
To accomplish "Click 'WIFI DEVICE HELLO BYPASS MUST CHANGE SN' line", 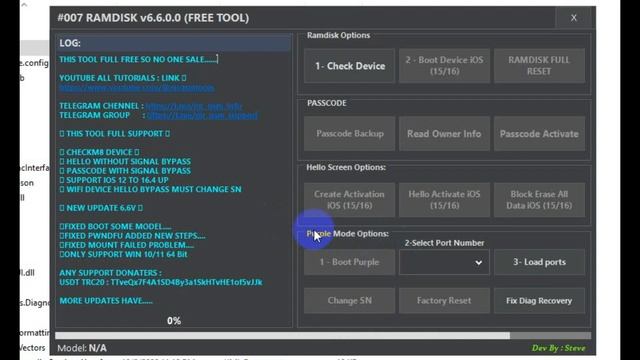I will (150, 189).
